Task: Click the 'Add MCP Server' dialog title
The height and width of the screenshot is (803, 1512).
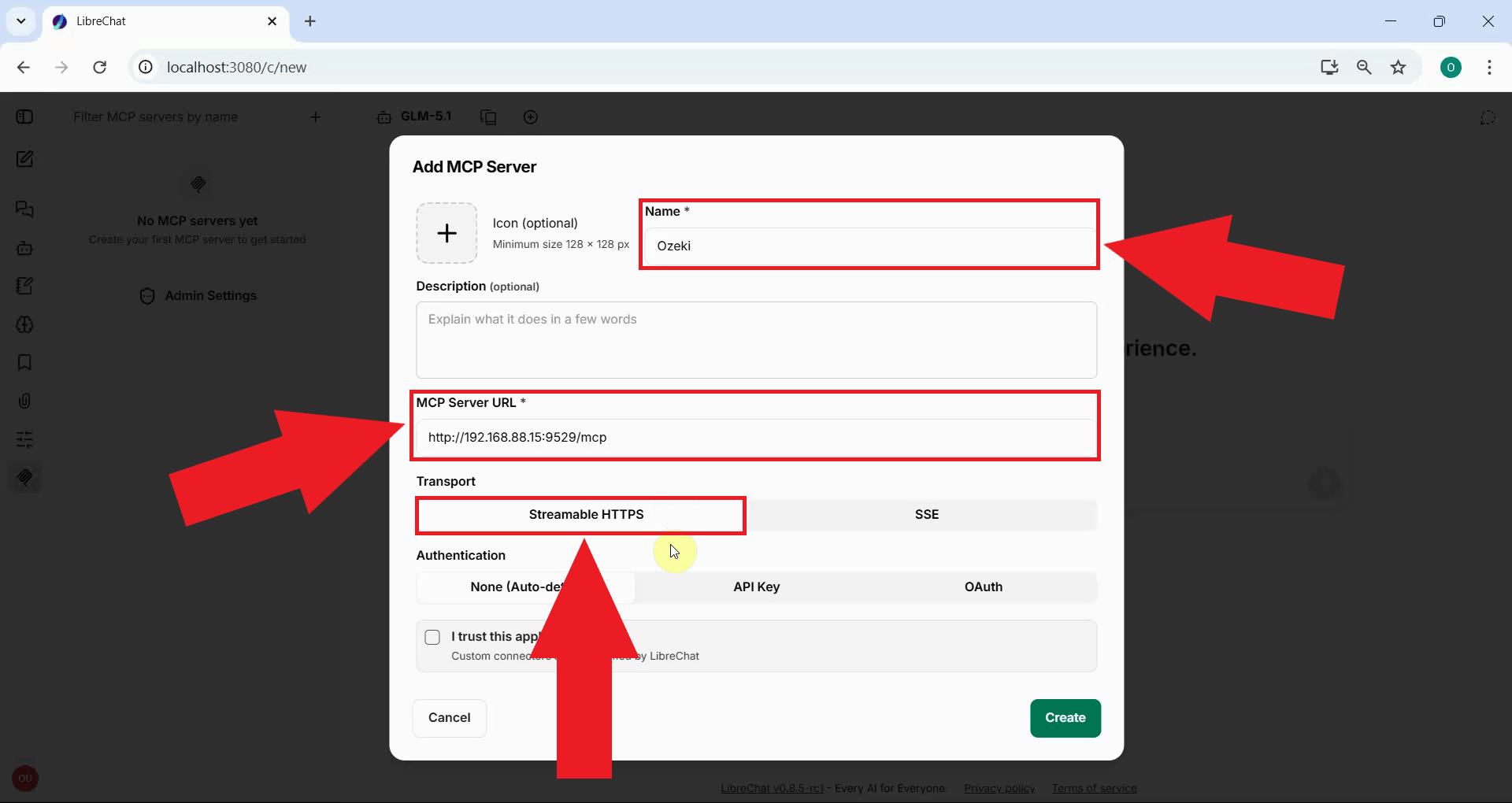Action: [474, 167]
